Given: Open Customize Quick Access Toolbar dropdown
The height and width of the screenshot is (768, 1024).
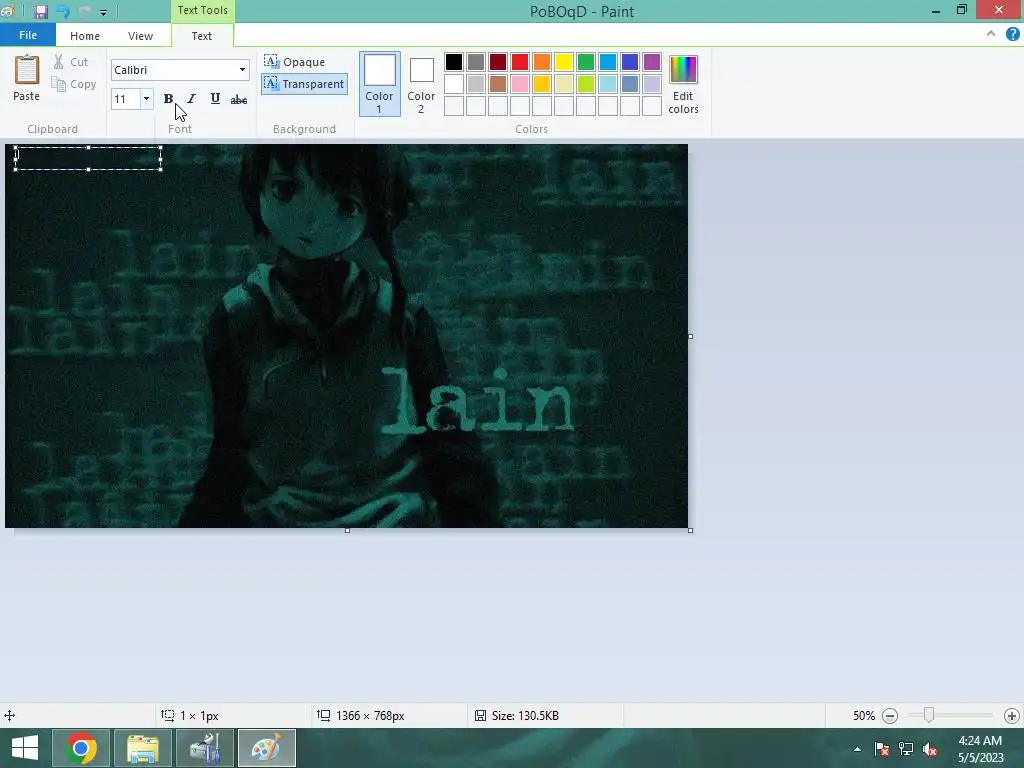Looking at the screenshot, I should [x=103, y=12].
